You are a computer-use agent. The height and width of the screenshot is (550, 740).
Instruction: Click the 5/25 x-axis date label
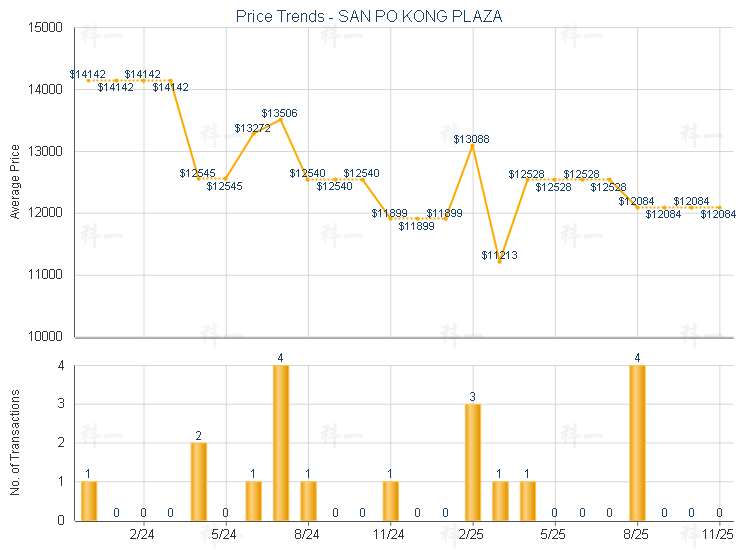555,535
